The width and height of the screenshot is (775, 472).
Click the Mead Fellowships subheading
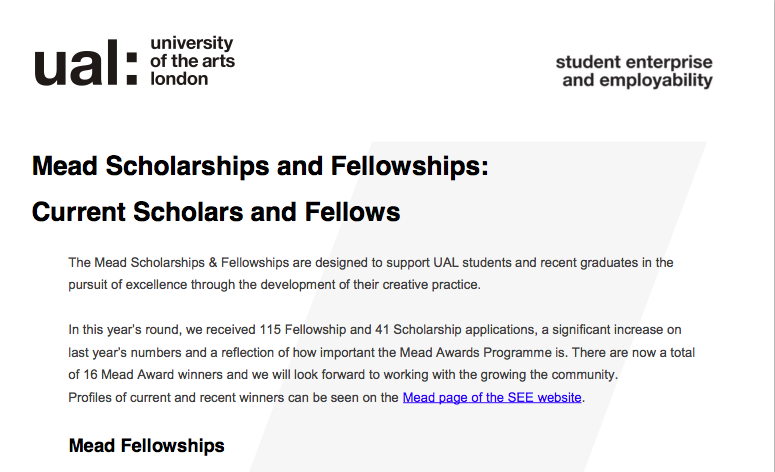pos(146,445)
